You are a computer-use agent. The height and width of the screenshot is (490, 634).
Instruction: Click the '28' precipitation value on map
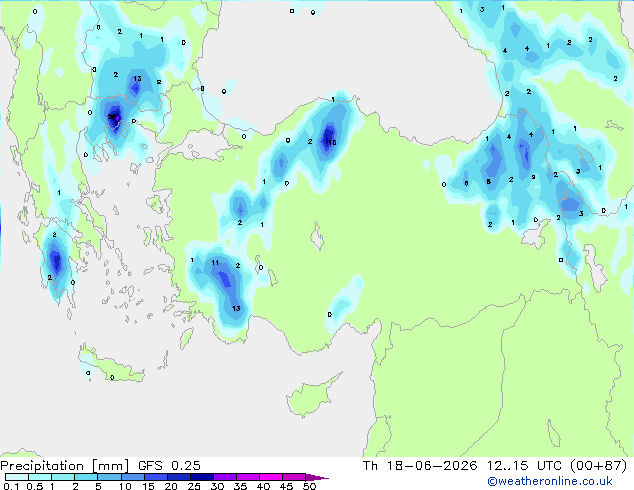[x=112, y=117]
